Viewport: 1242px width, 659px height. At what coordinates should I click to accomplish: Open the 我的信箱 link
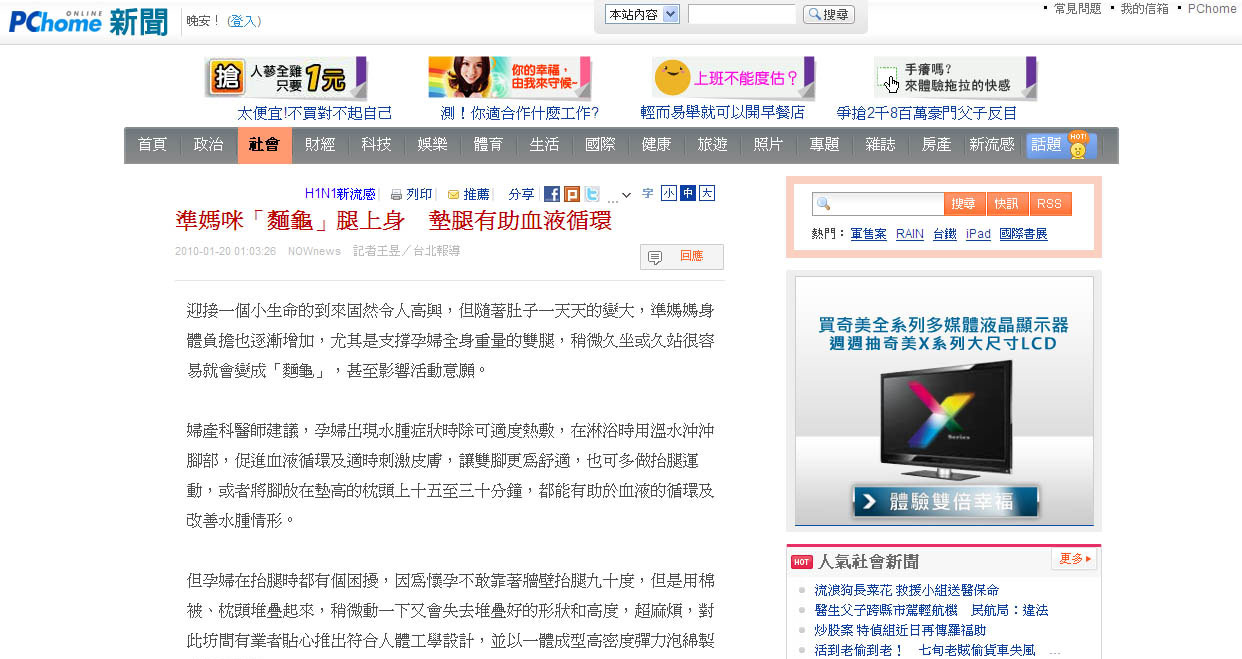click(1144, 8)
